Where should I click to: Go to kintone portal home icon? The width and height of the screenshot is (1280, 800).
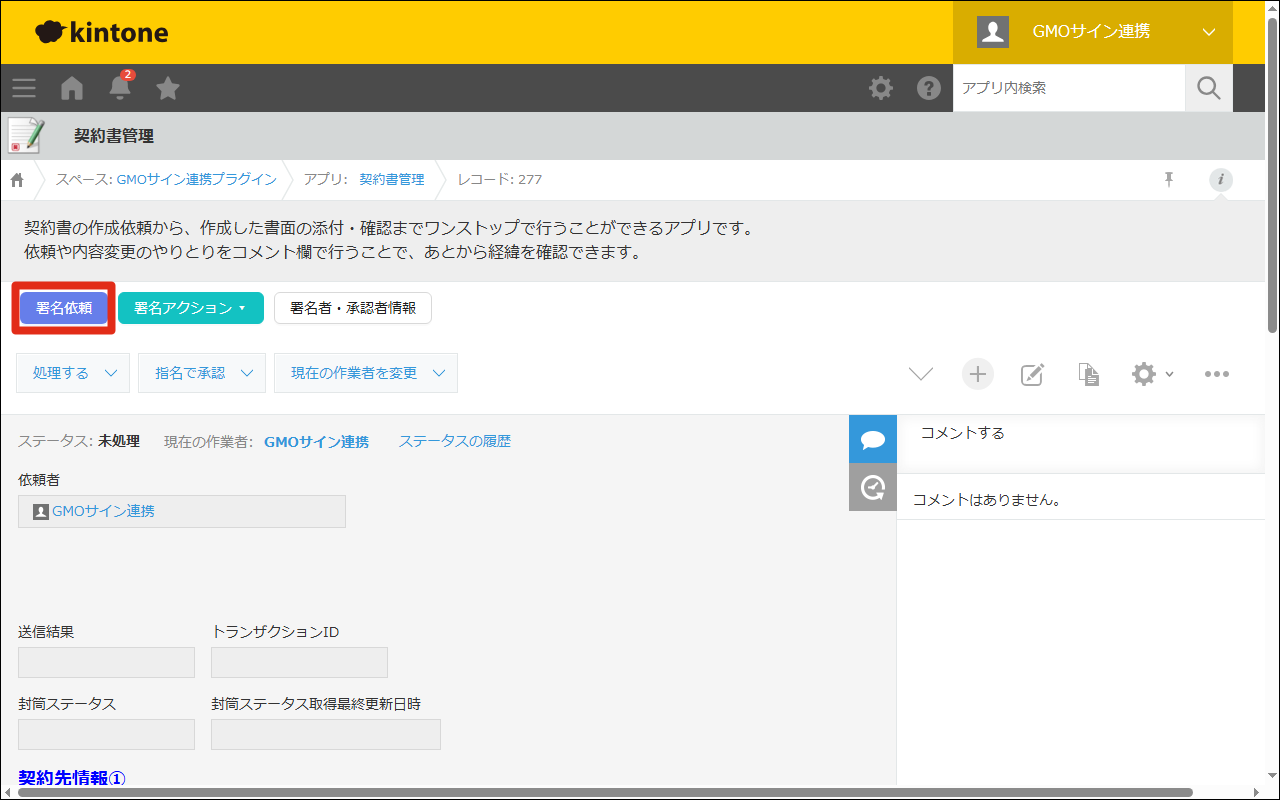point(72,88)
